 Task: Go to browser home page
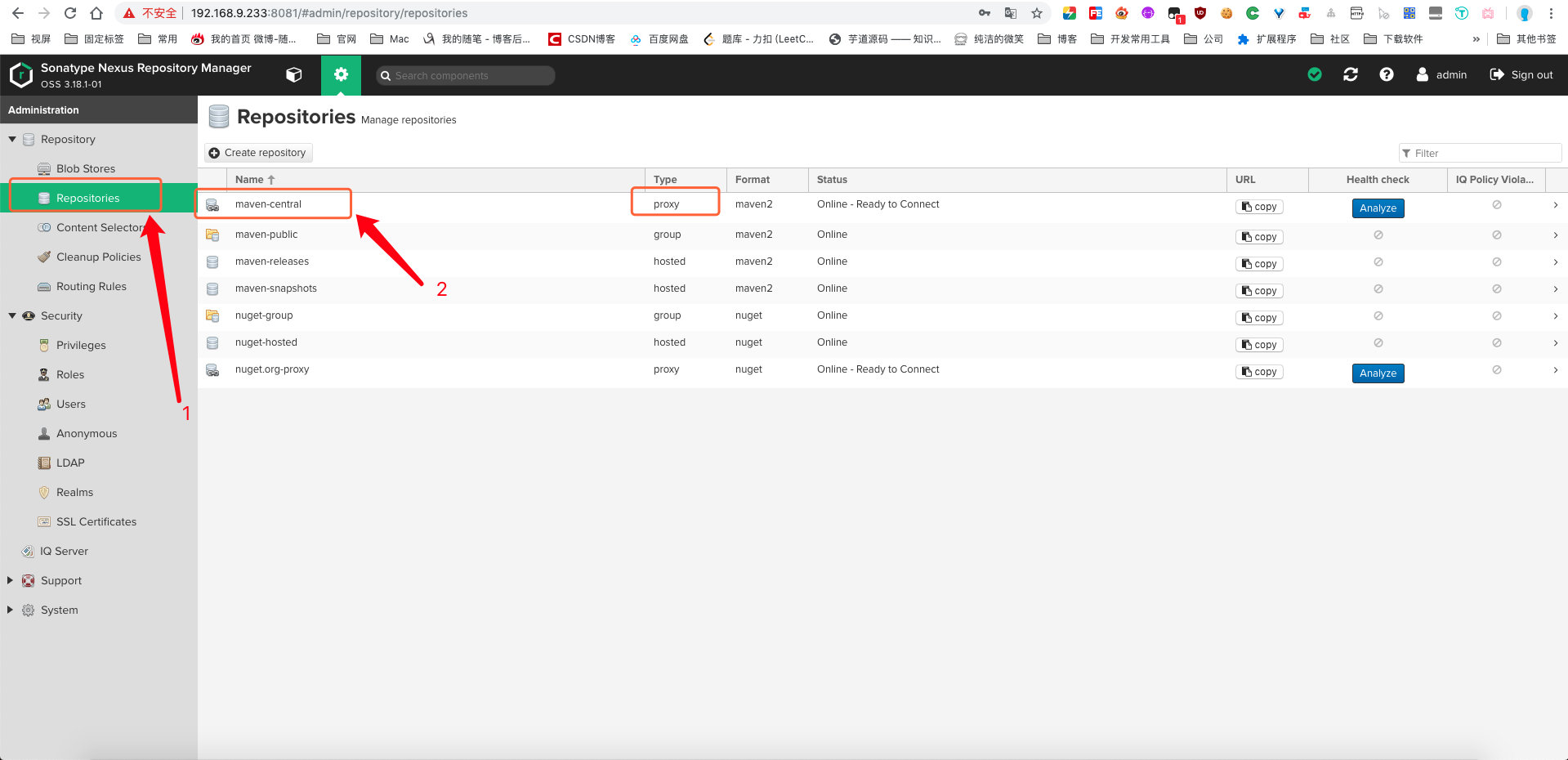pyautogui.click(x=96, y=13)
